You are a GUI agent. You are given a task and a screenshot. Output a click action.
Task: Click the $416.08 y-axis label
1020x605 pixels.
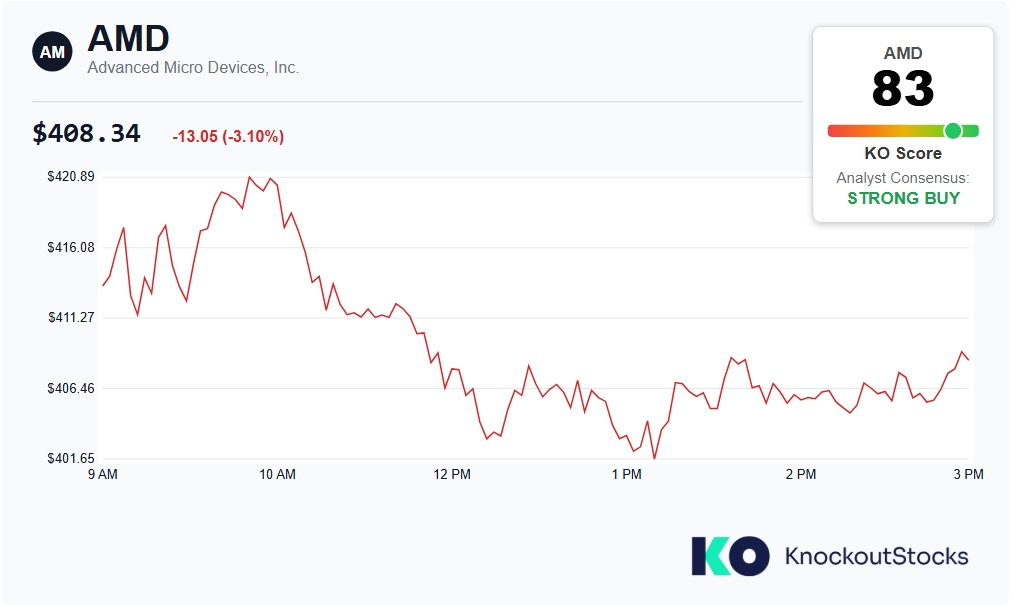pos(71,247)
